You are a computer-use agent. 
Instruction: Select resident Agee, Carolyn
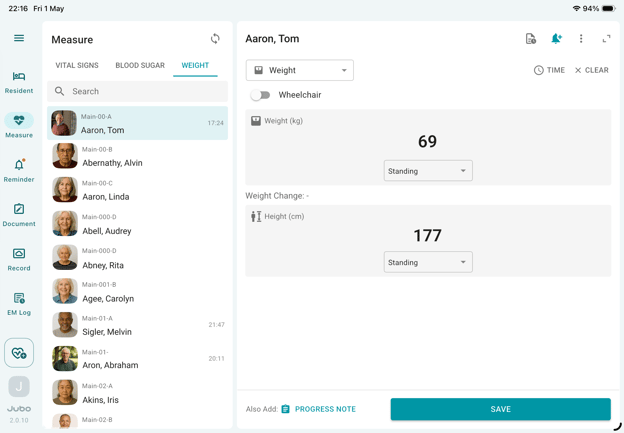click(x=137, y=291)
